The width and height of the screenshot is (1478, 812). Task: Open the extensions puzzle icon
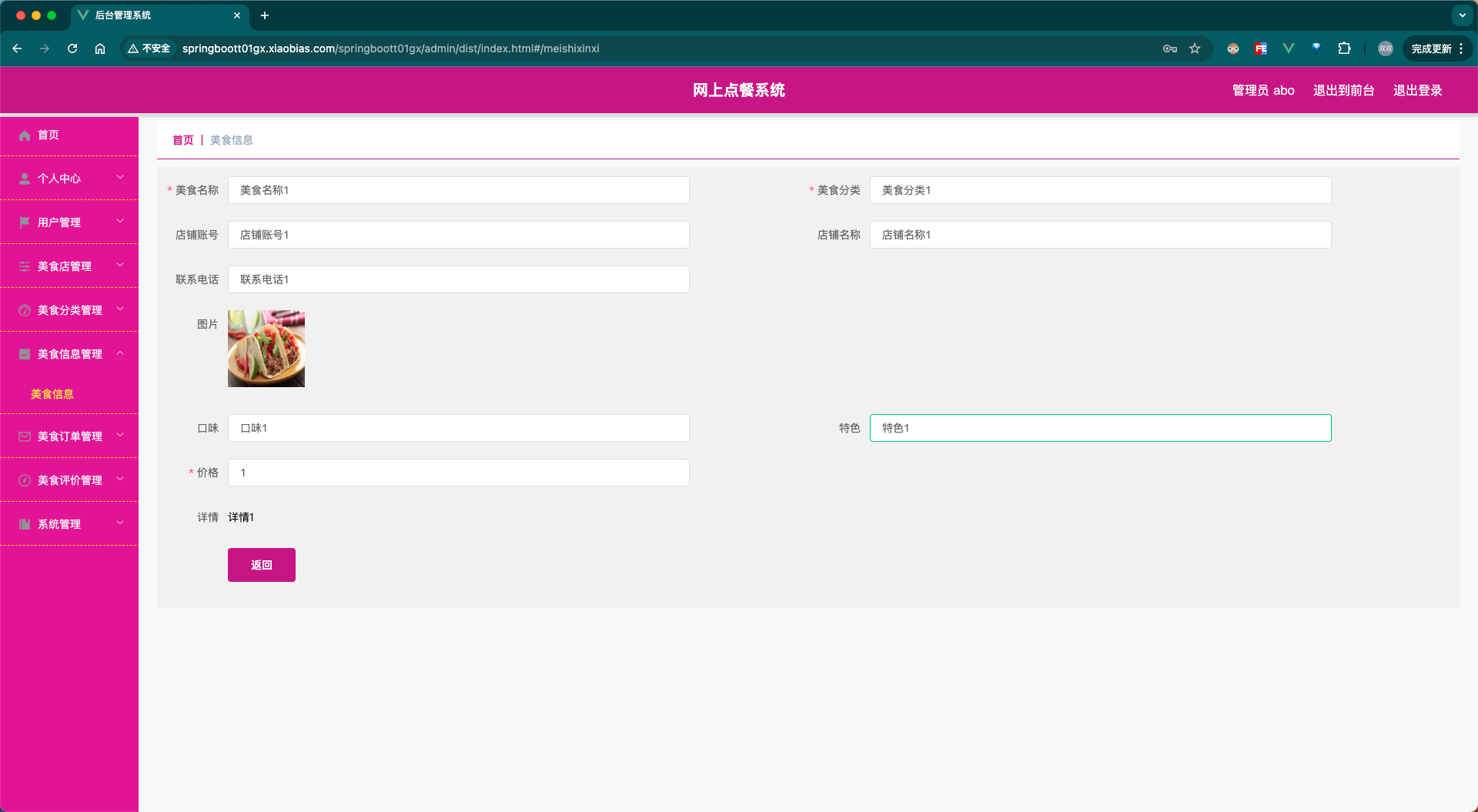[x=1344, y=48]
